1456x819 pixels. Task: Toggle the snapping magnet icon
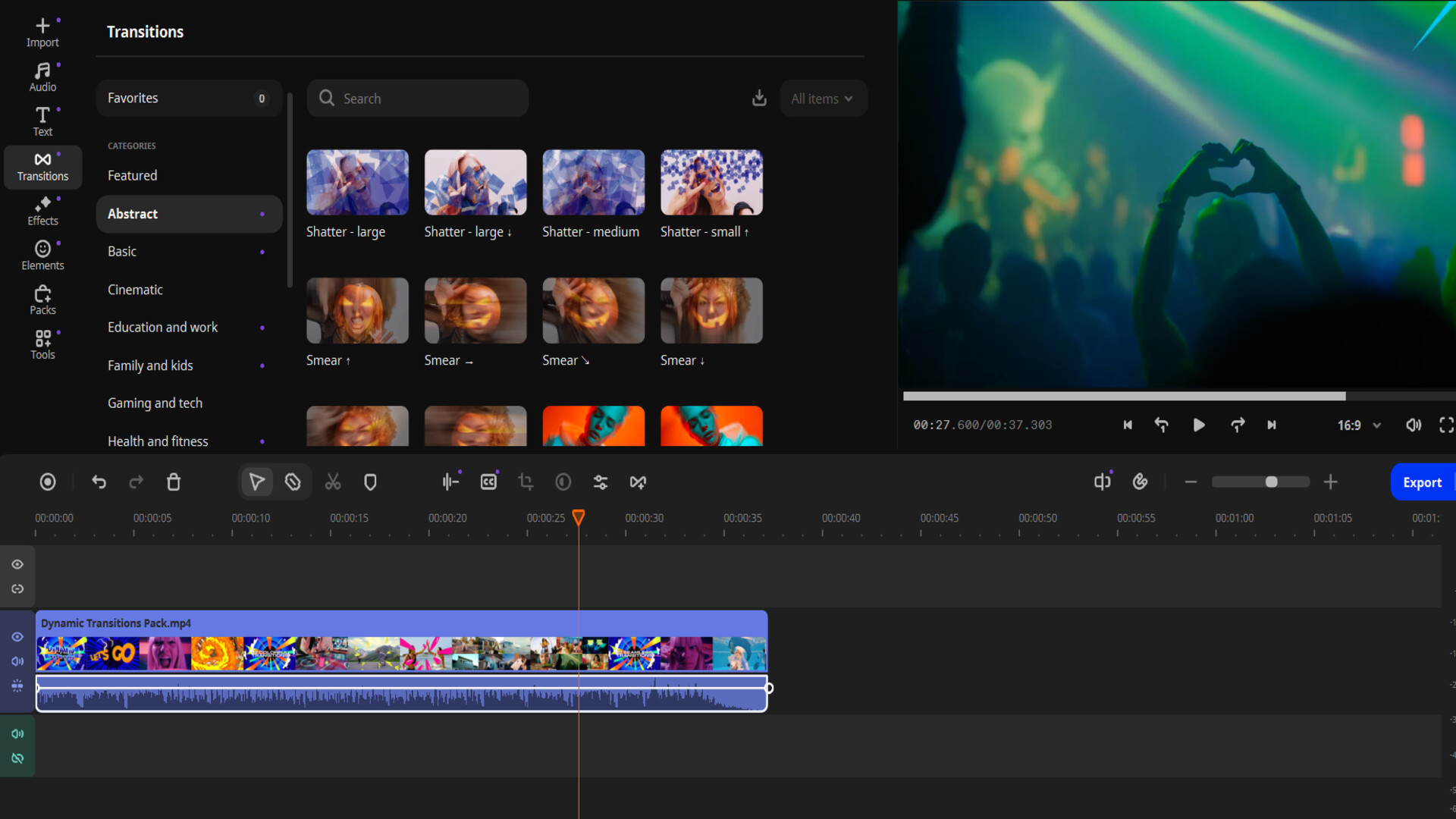pos(293,482)
